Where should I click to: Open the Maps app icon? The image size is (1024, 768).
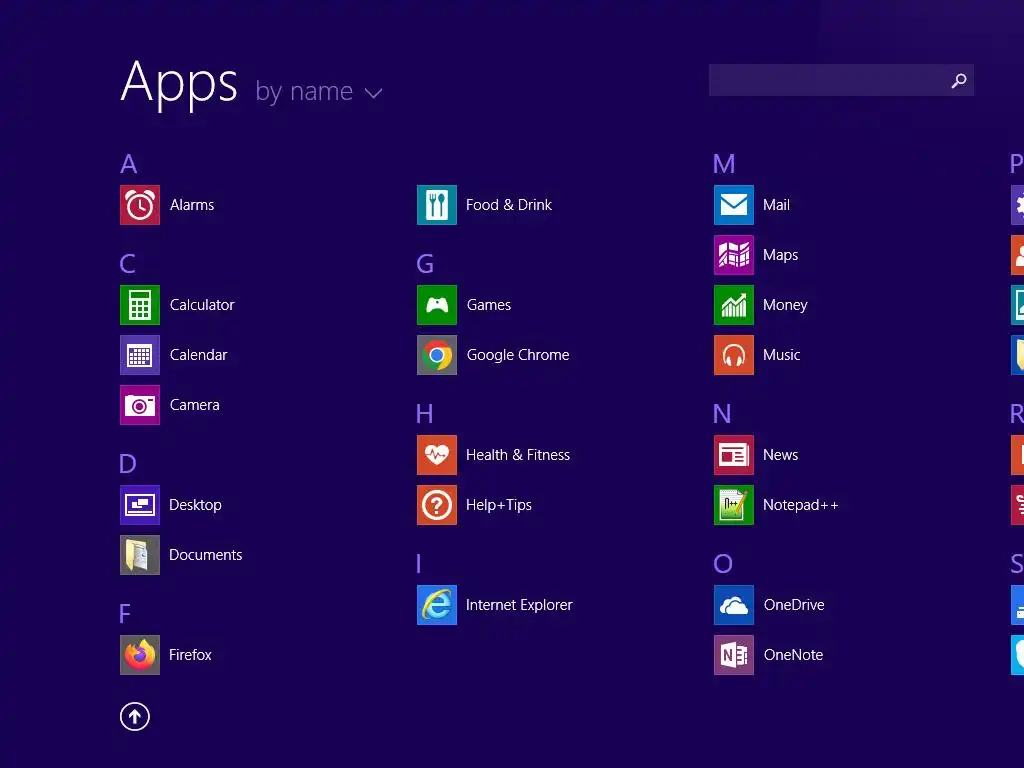click(734, 255)
